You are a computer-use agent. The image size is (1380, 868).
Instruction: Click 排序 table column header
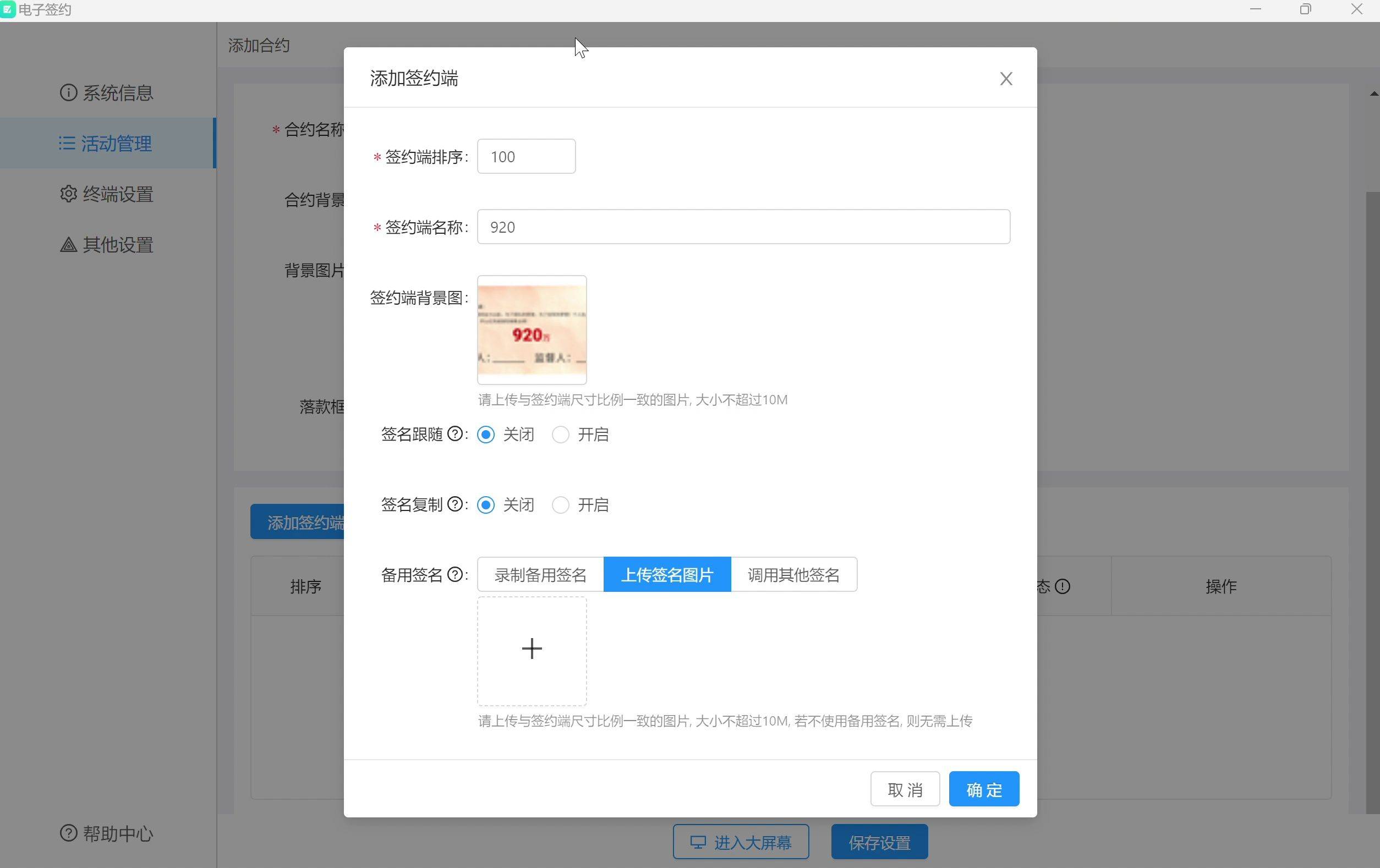(305, 586)
